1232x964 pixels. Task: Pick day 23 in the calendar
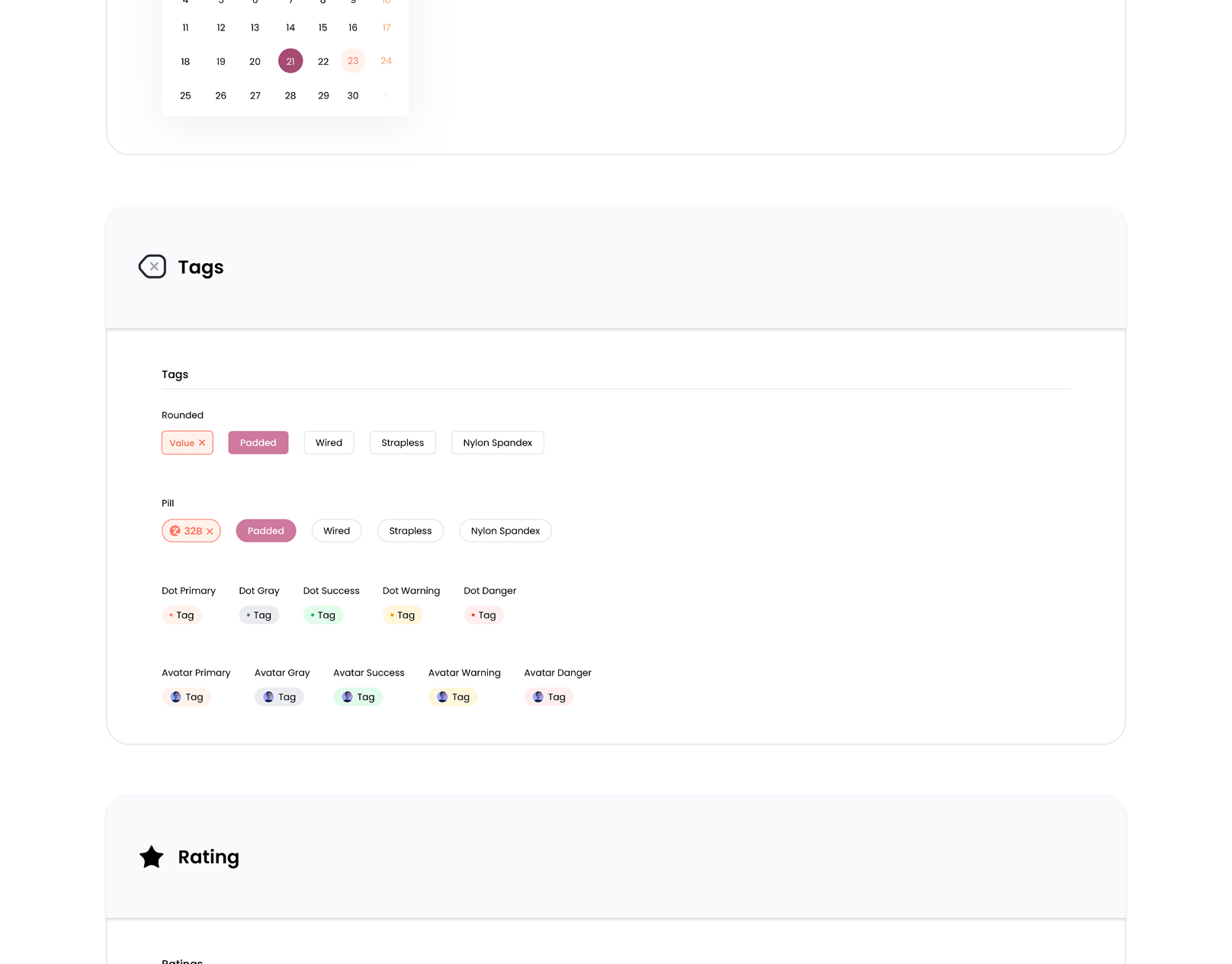(353, 61)
